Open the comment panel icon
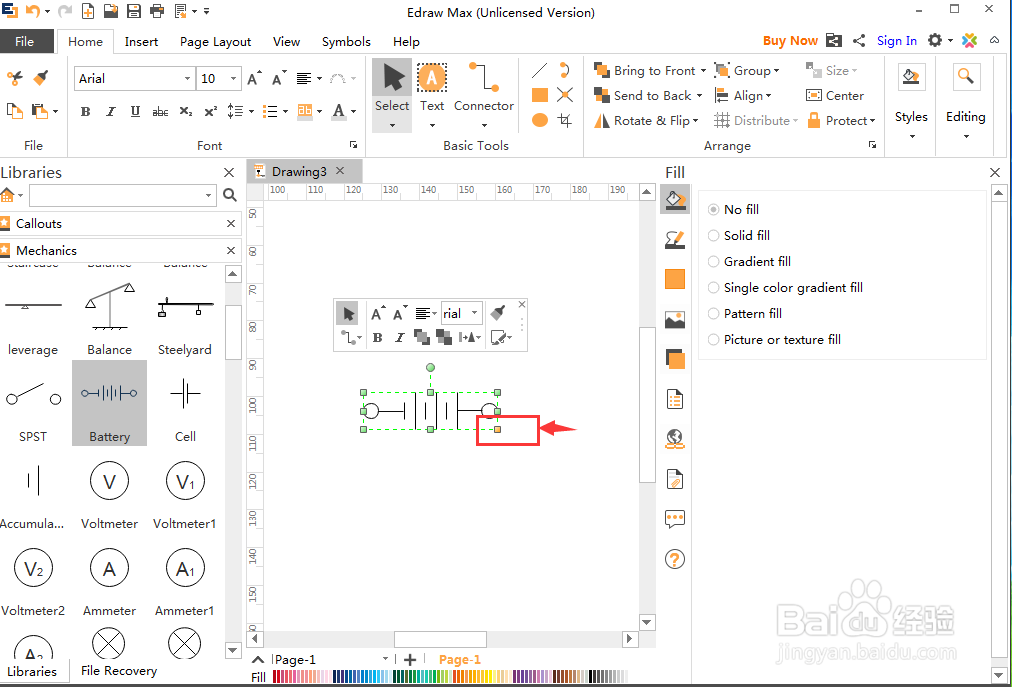 (x=674, y=518)
